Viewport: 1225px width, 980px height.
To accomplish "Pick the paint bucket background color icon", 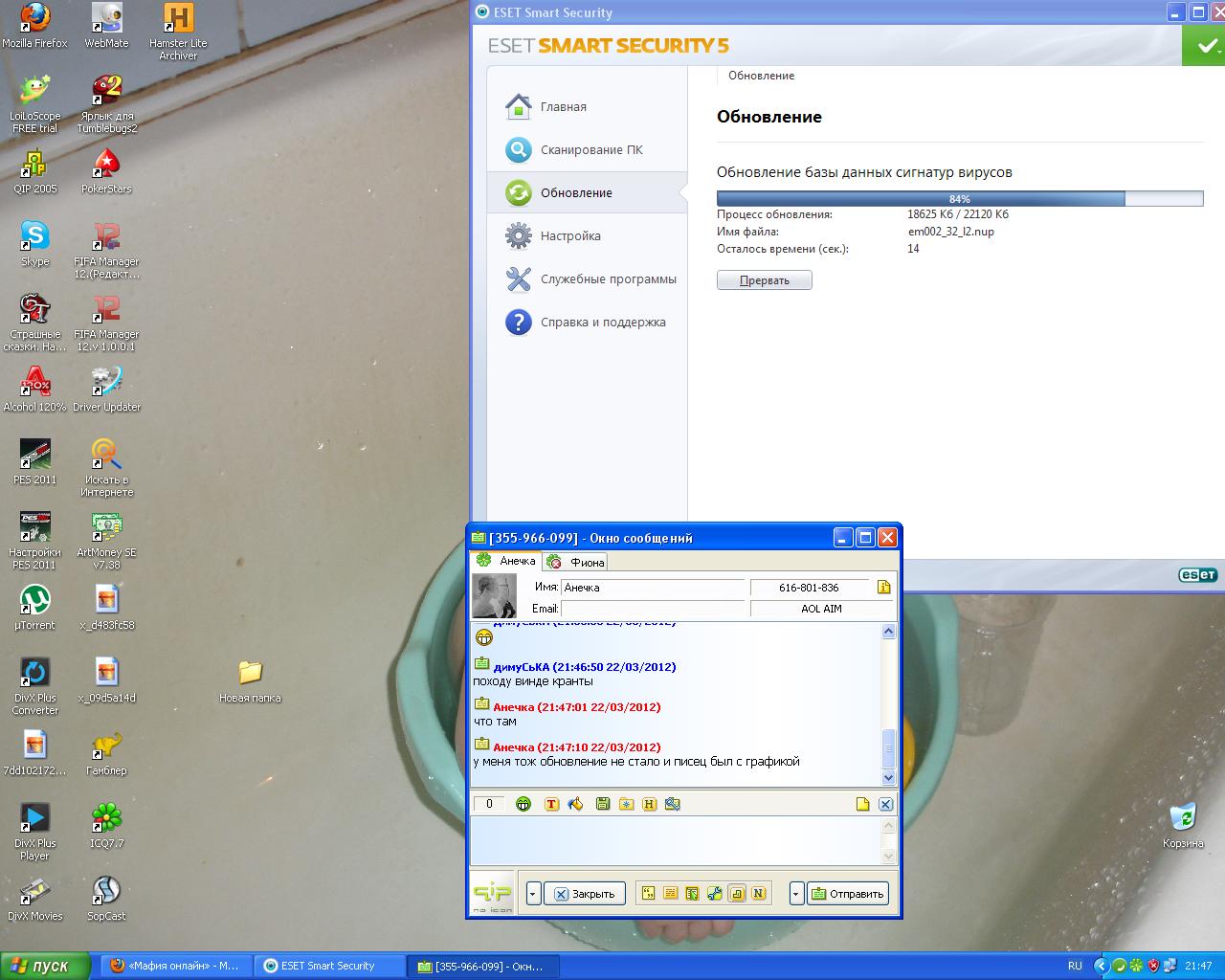I will point(575,804).
